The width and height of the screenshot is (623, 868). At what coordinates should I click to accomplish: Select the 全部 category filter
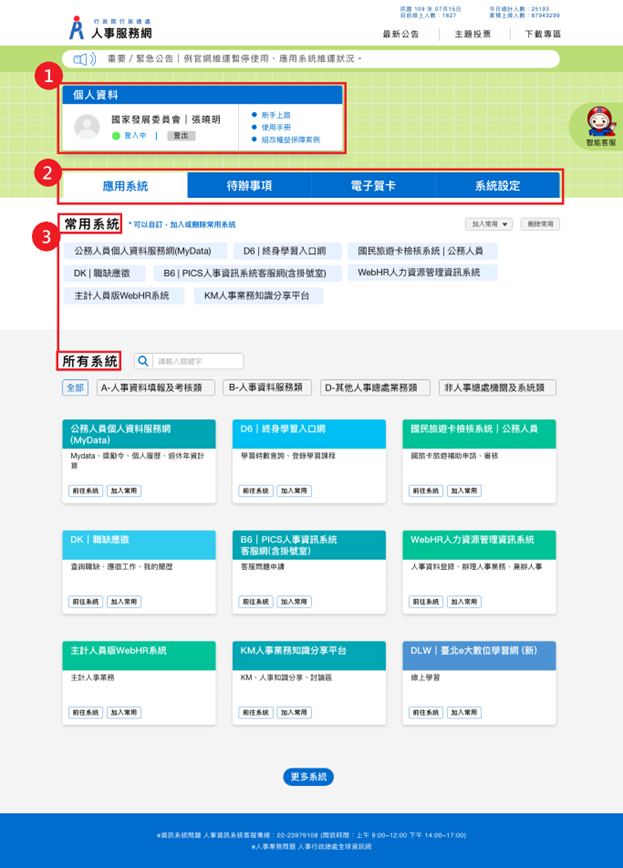75,387
